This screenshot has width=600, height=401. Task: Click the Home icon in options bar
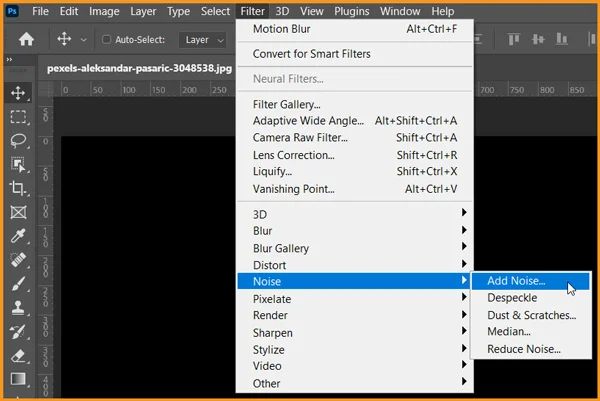tap(27, 40)
